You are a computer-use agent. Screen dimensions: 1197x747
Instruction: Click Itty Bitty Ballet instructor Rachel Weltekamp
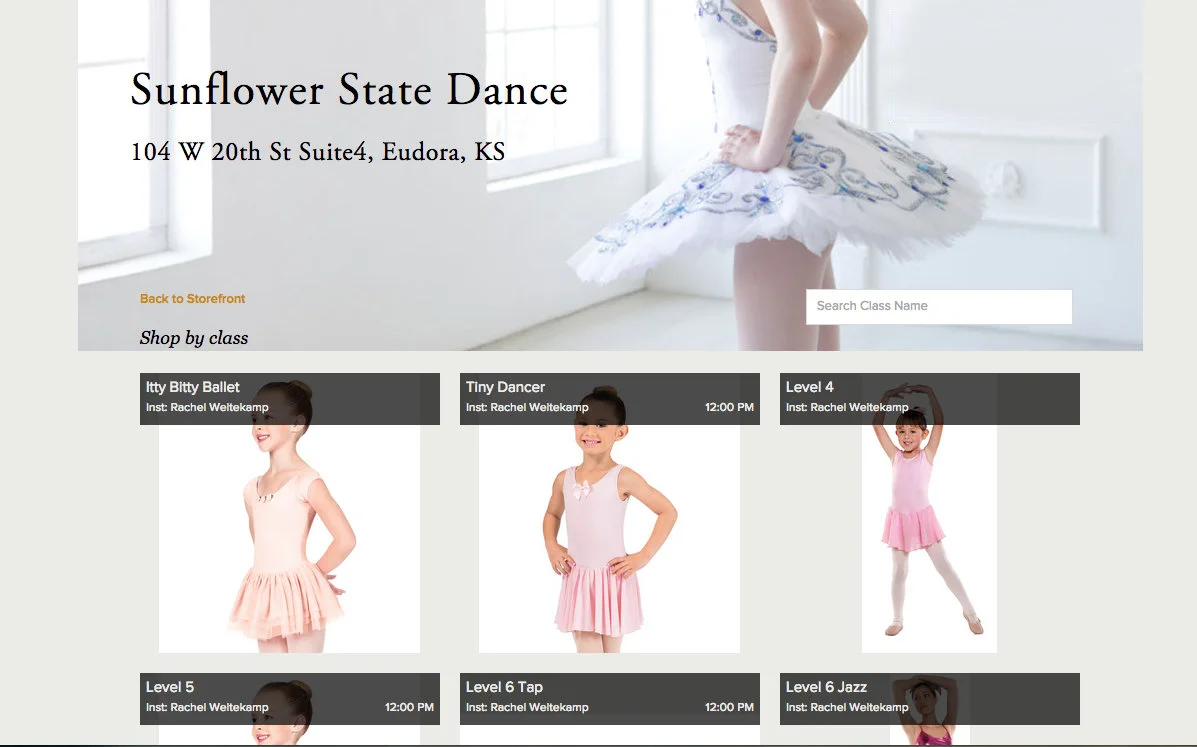point(207,407)
